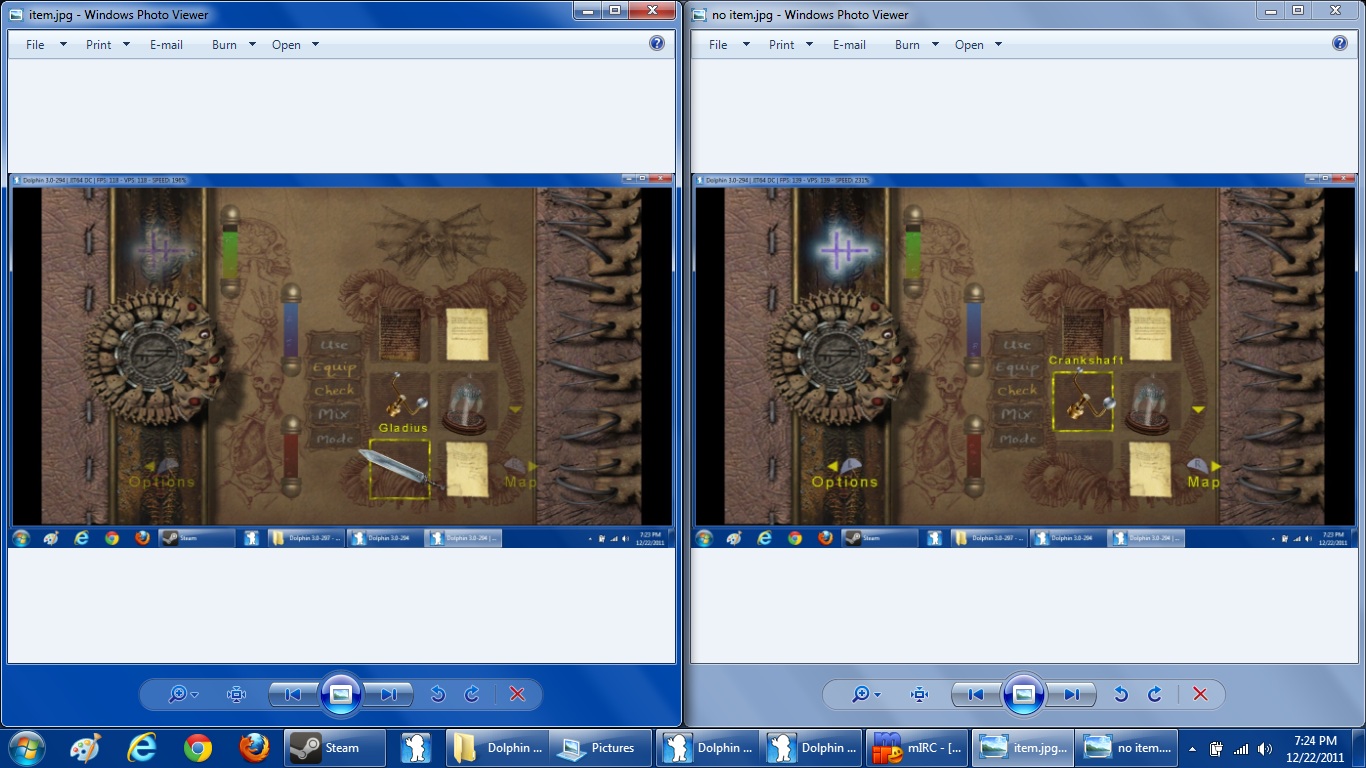Go to next picture in no item.jpg window
This screenshot has height=768, width=1366.
coord(1072,695)
